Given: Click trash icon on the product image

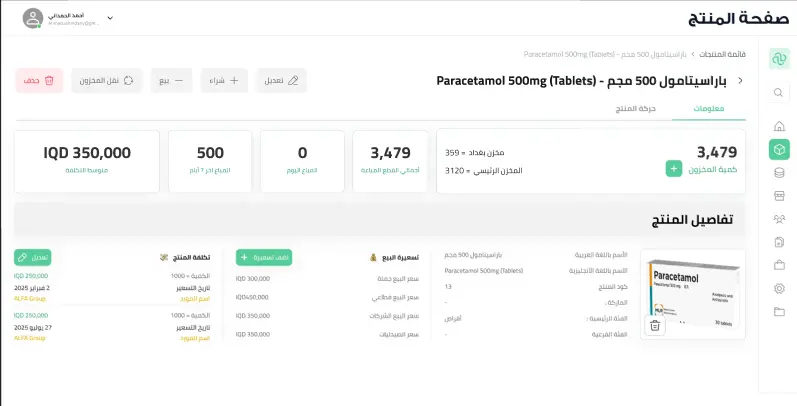Looking at the screenshot, I should point(655,326).
